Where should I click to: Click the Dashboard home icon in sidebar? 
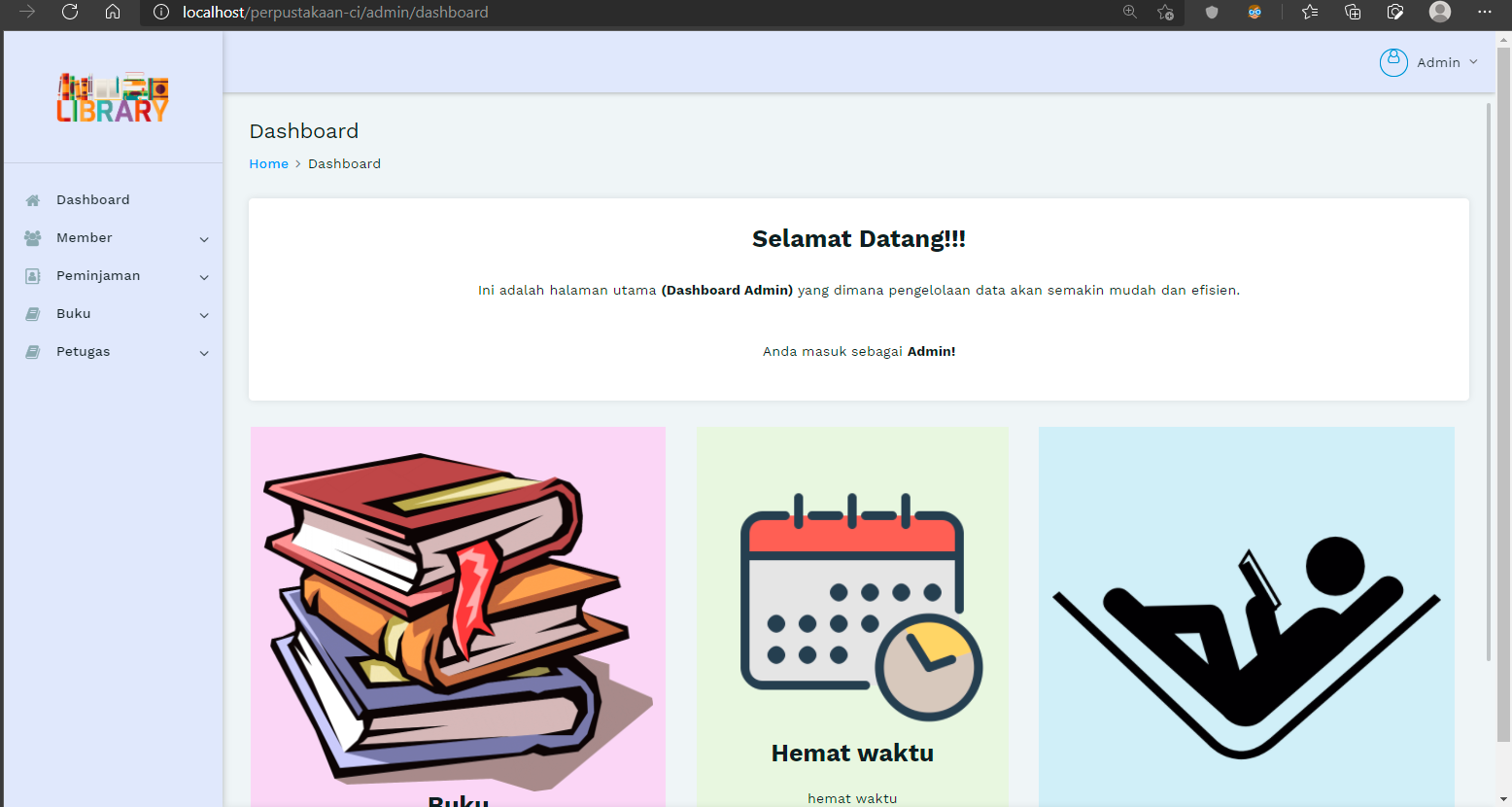33,200
